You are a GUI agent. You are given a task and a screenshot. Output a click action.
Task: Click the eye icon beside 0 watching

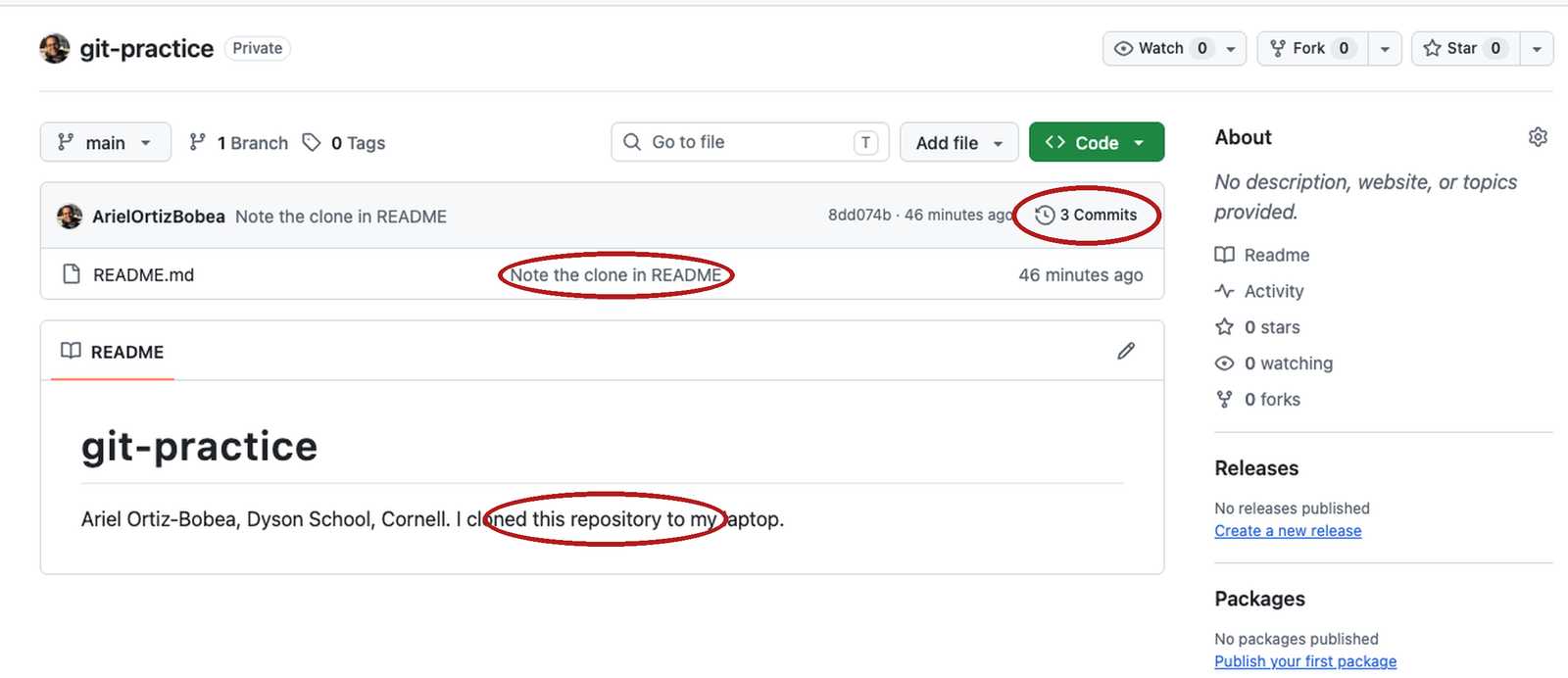(1224, 363)
